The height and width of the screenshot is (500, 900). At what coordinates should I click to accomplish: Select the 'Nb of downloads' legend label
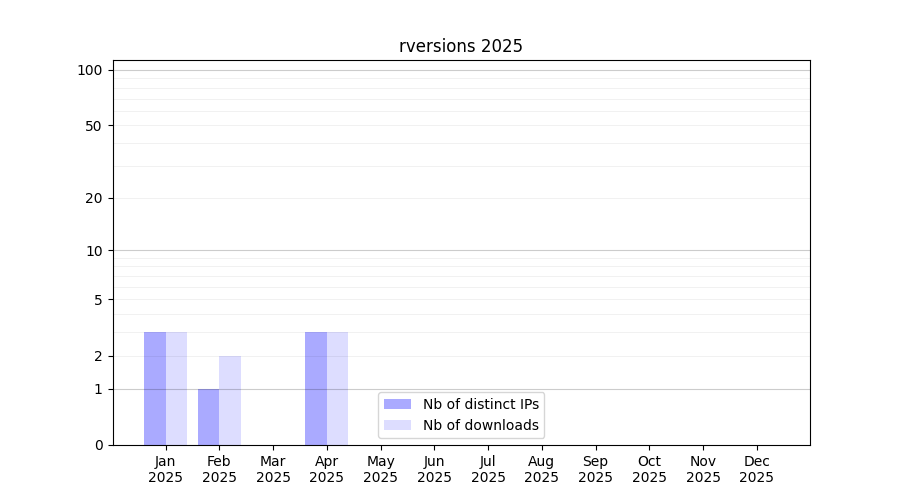481,425
